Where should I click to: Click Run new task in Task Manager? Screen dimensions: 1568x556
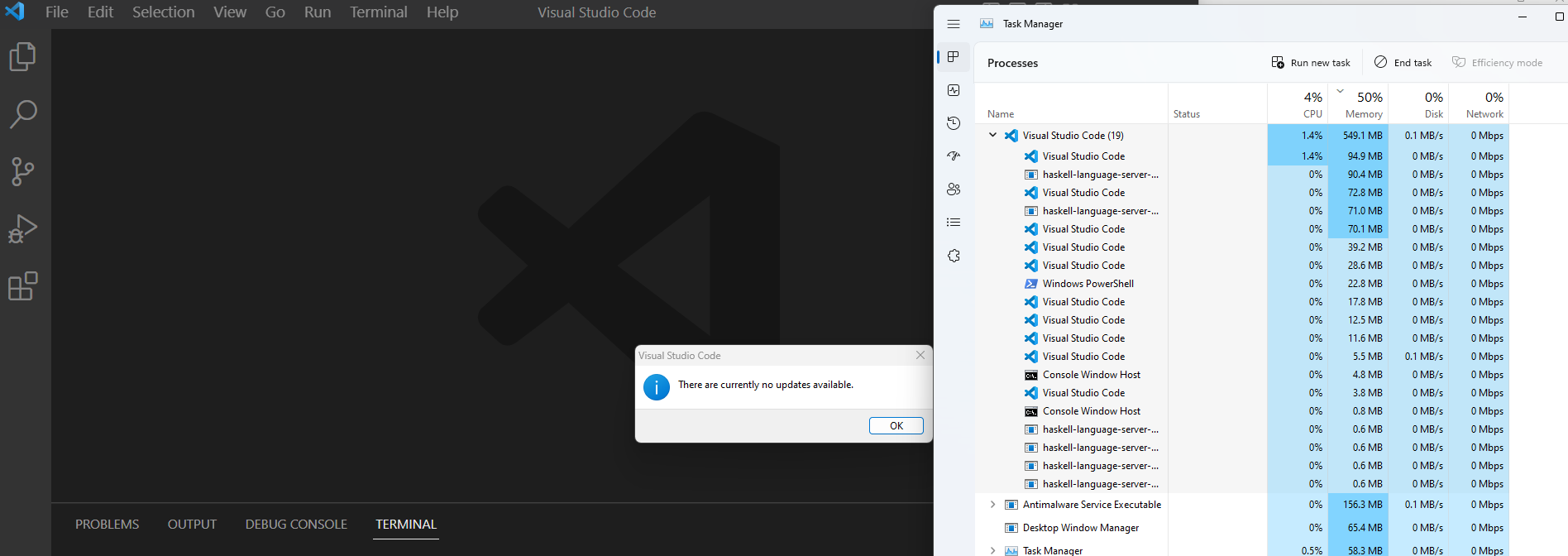1311,63
